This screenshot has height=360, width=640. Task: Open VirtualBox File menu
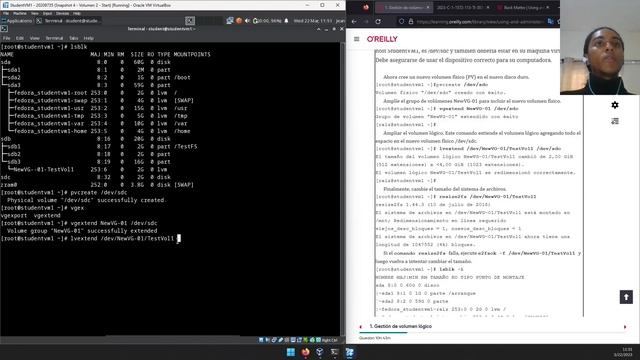(6, 13)
